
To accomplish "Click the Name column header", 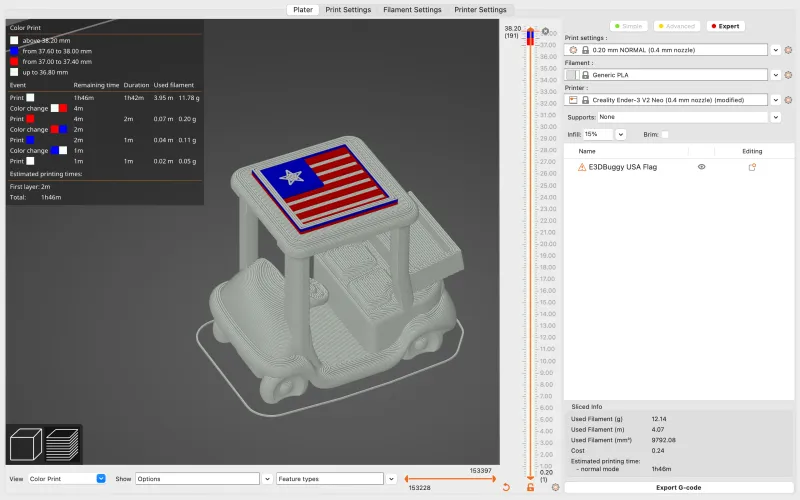I will tap(587, 151).
